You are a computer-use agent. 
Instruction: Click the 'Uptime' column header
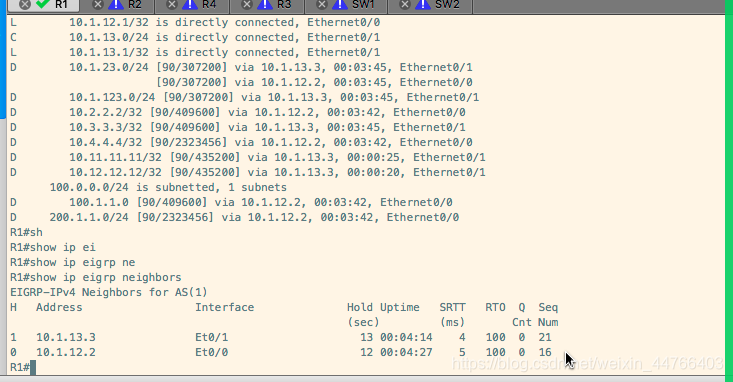(x=400, y=307)
